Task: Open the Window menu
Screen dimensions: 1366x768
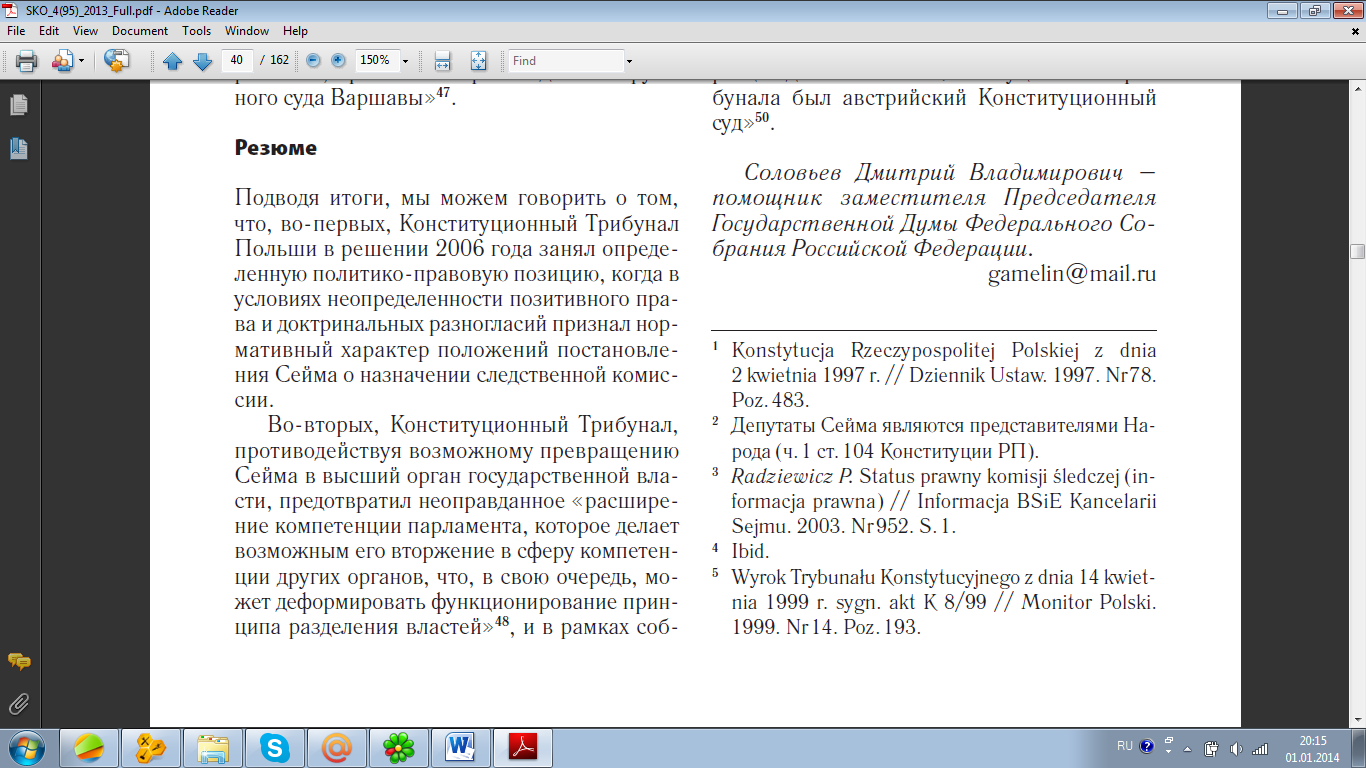Action: pyautogui.click(x=247, y=31)
